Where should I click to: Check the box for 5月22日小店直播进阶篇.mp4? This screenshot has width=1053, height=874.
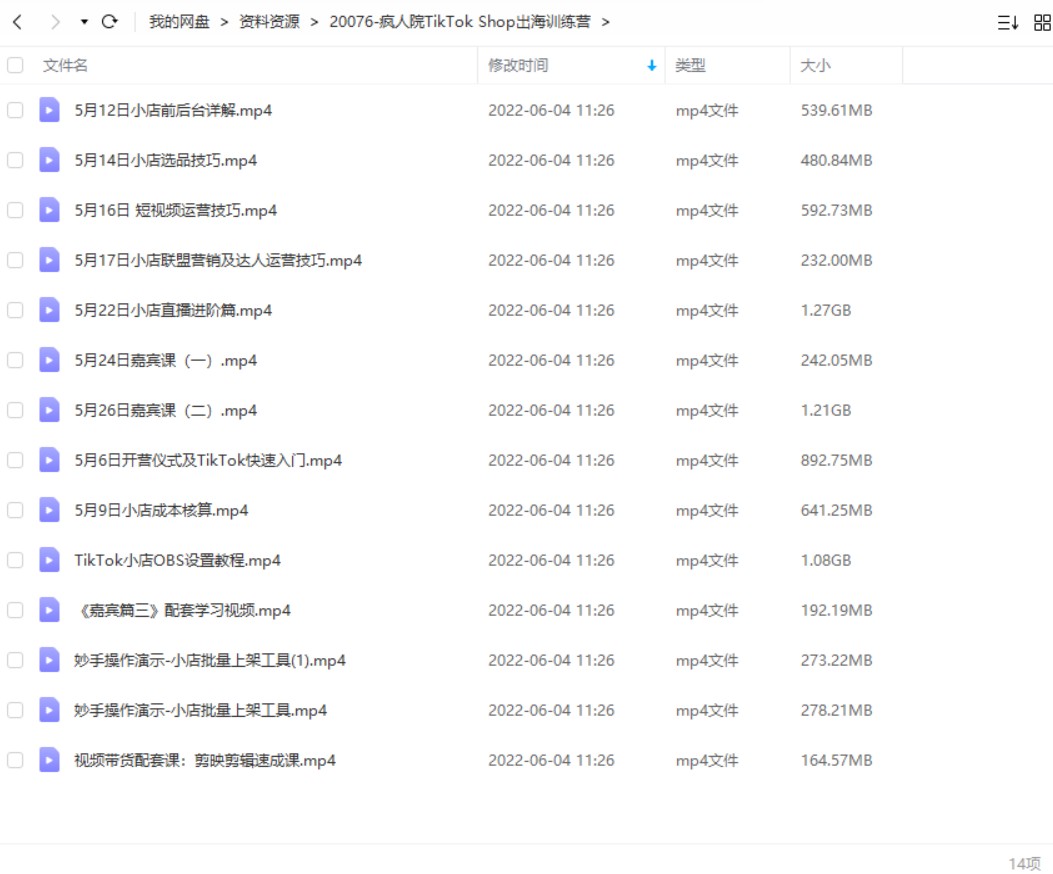15,310
